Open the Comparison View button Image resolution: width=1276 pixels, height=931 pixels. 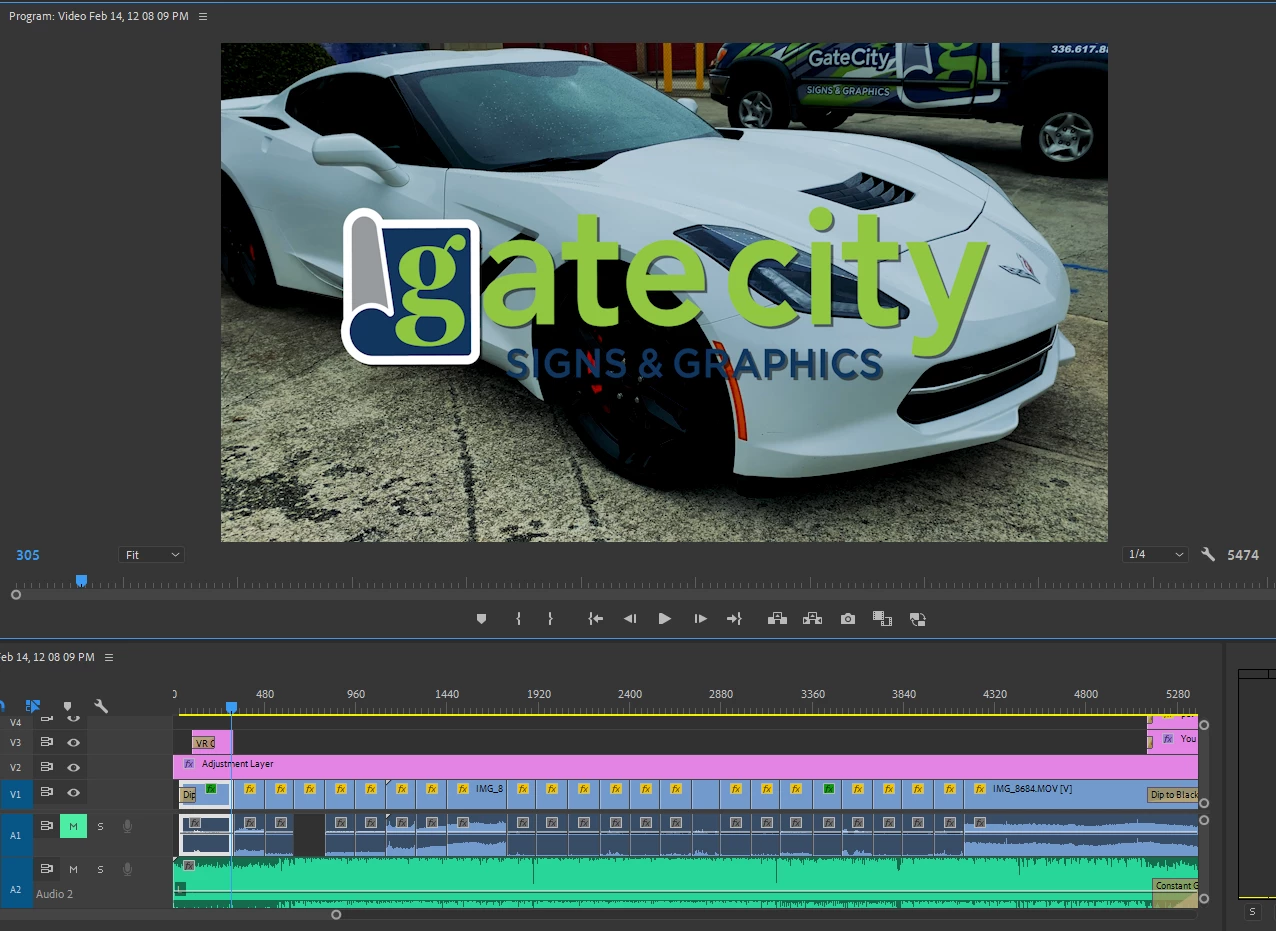882,619
